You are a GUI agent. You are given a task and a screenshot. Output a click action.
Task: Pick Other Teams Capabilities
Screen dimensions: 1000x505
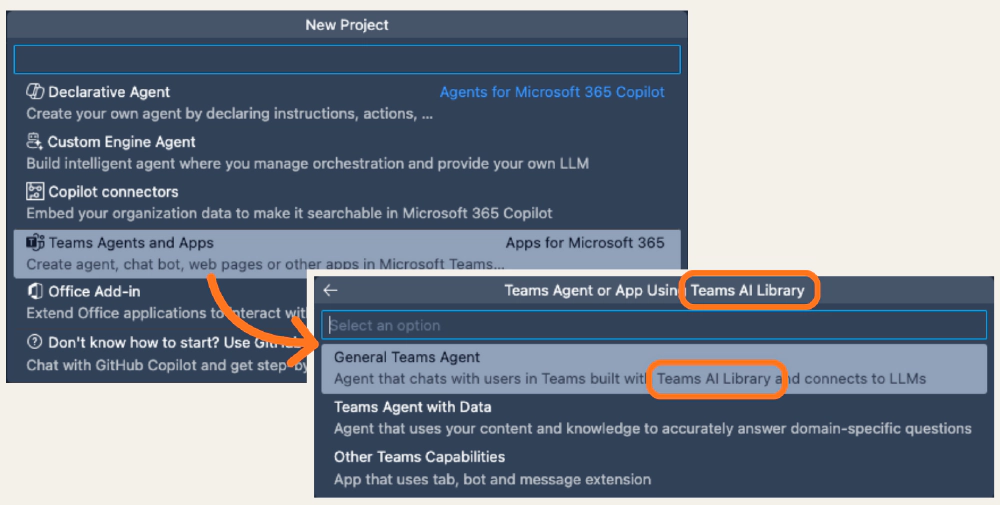click(x=419, y=457)
